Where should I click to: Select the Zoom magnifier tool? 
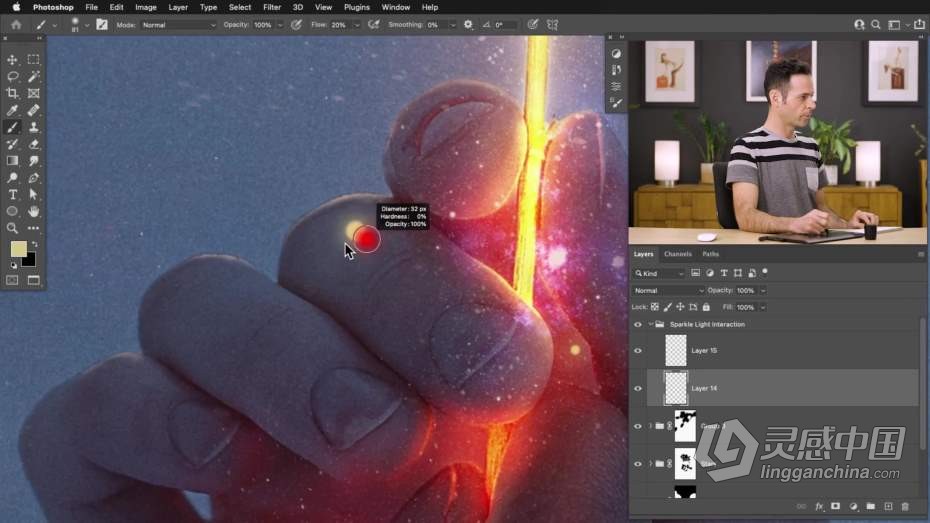[12, 228]
